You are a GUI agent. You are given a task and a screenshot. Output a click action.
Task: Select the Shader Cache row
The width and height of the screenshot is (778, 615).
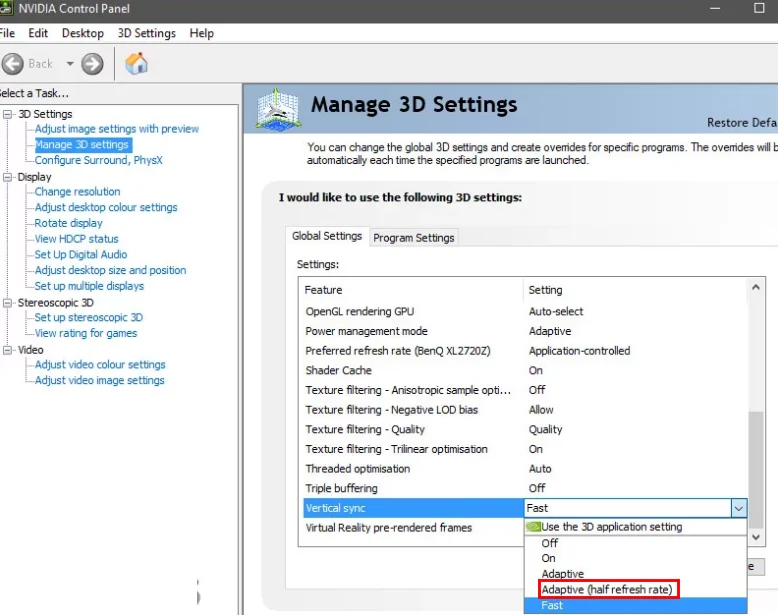point(524,370)
